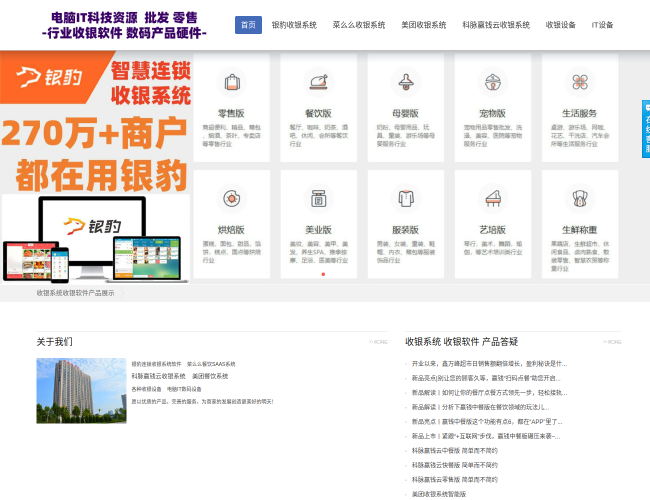650x500 pixels.
Task: Open IT设备 menu item
Action: (602, 25)
